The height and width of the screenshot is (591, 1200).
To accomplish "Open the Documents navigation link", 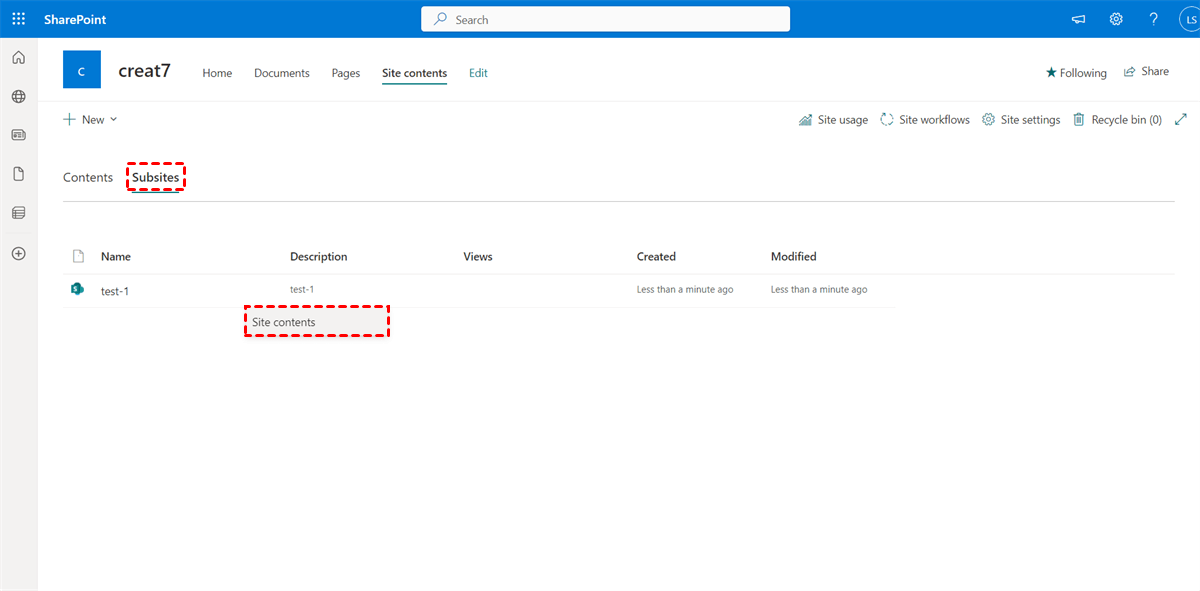I will click(281, 73).
